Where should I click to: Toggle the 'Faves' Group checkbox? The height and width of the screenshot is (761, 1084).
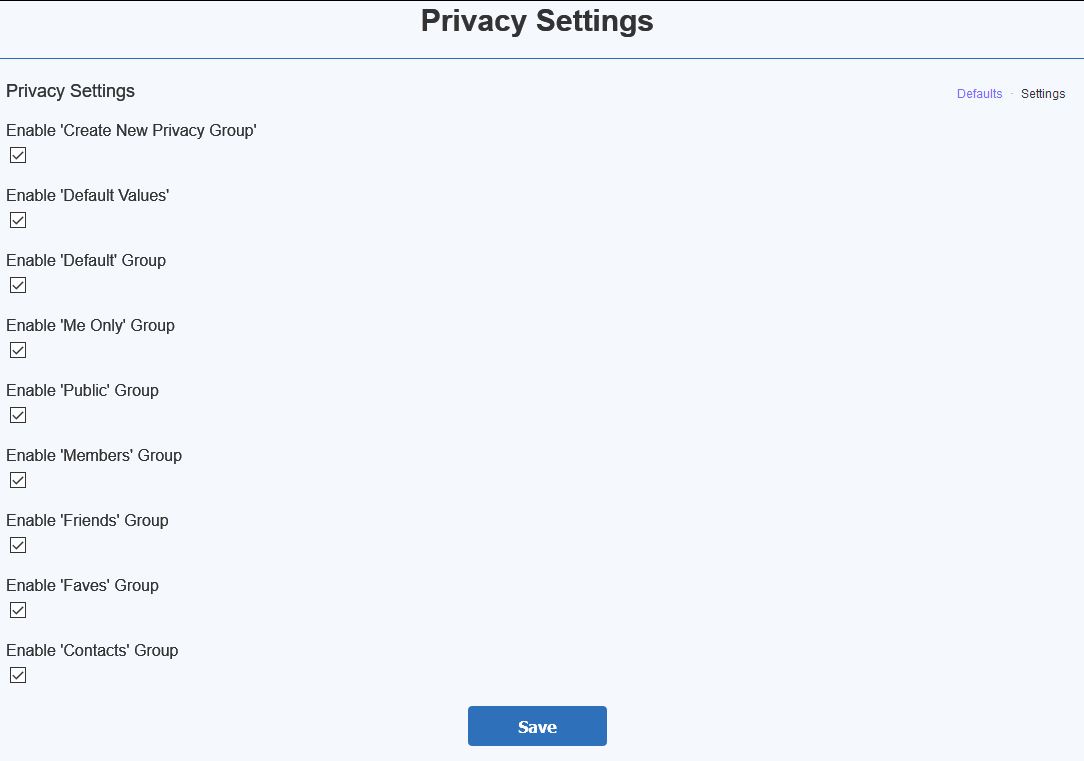(x=18, y=610)
